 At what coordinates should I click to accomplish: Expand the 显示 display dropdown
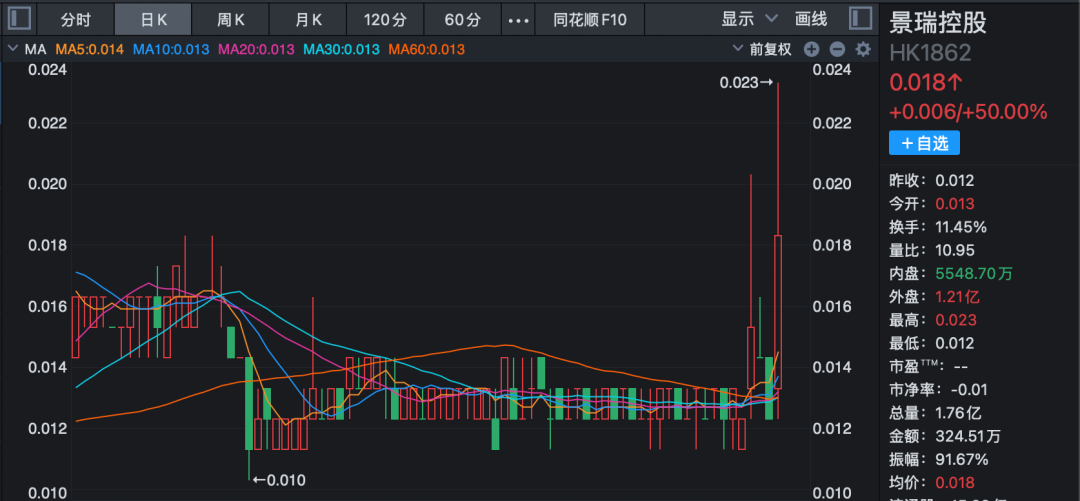pos(749,19)
